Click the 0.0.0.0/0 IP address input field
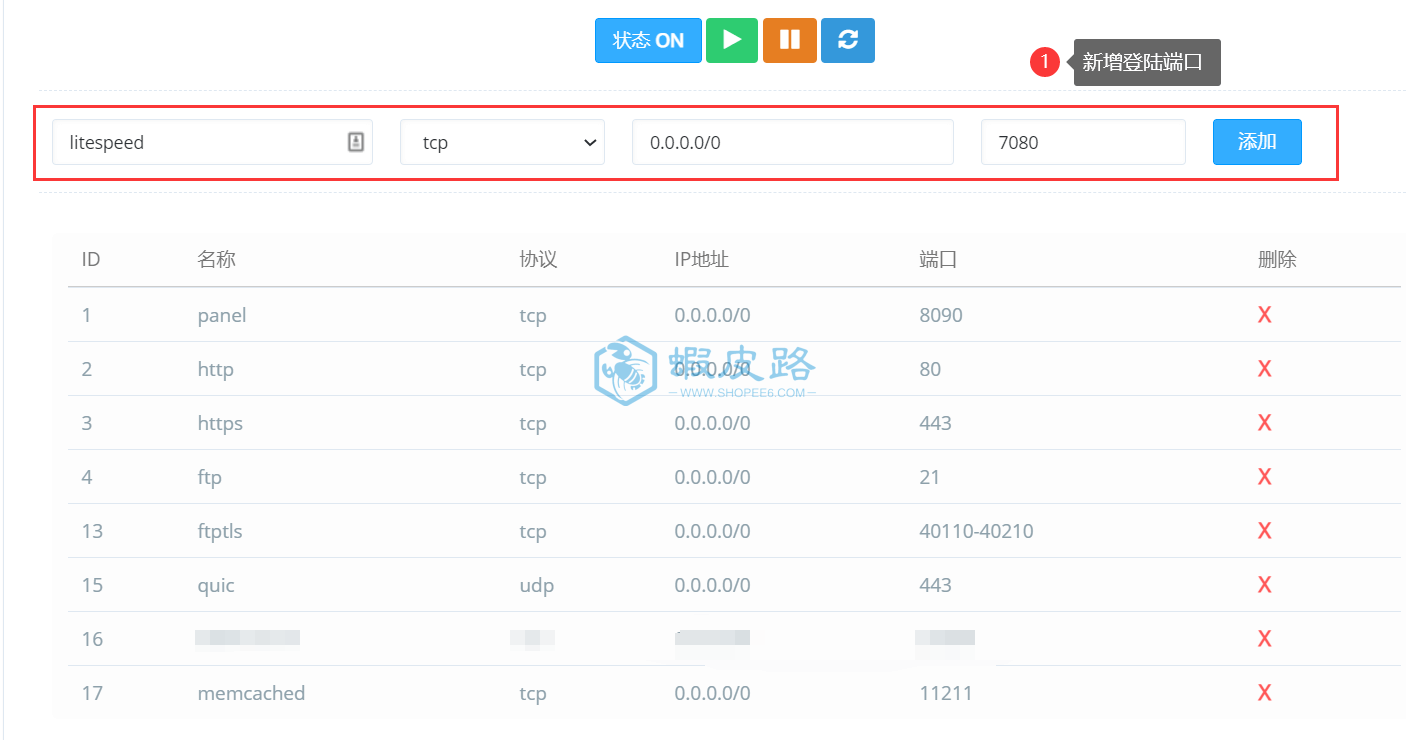Viewport: 1406px width, 740px height. click(x=792, y=142)
